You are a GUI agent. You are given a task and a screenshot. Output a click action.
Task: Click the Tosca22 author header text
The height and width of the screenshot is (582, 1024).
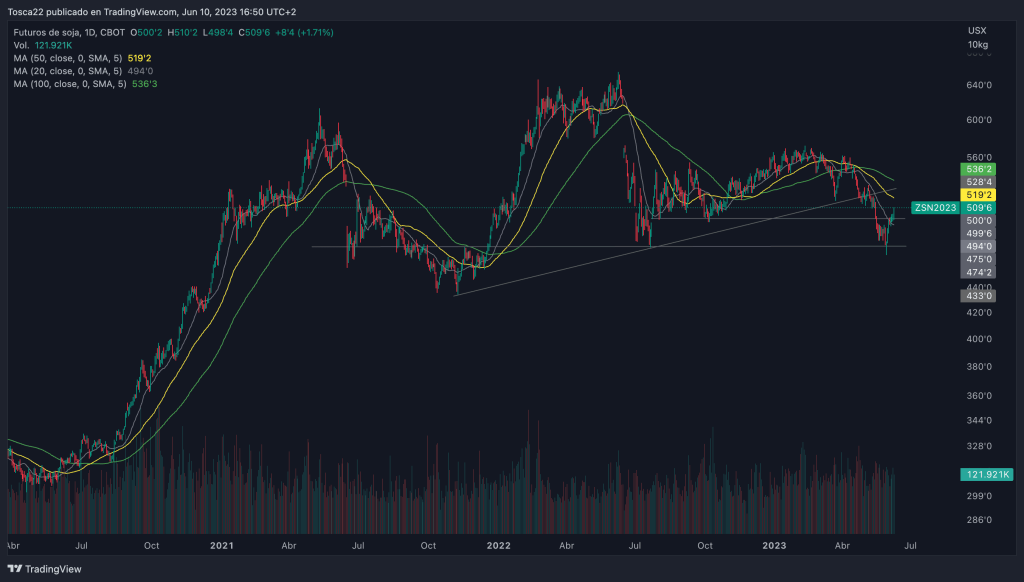tap(32, 11)
